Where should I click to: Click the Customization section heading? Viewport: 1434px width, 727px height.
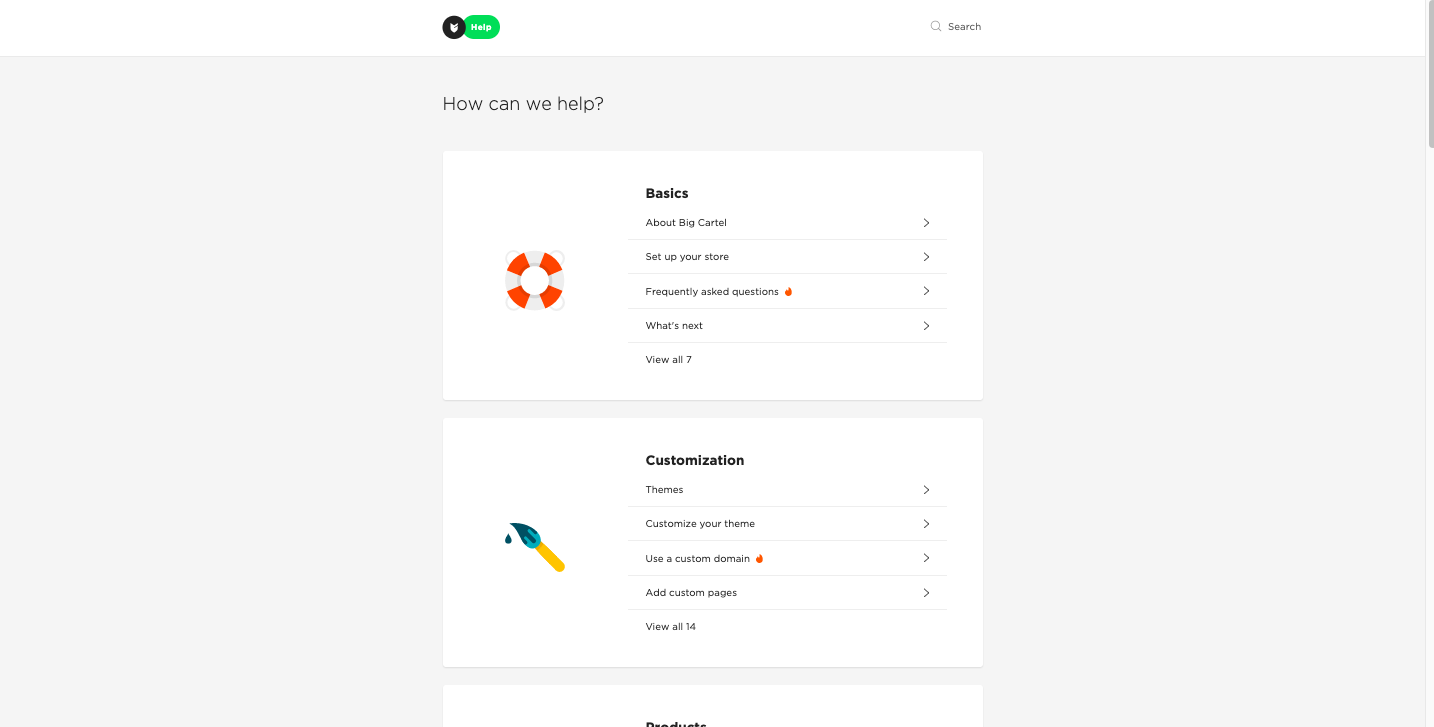(x=695, y=460)
